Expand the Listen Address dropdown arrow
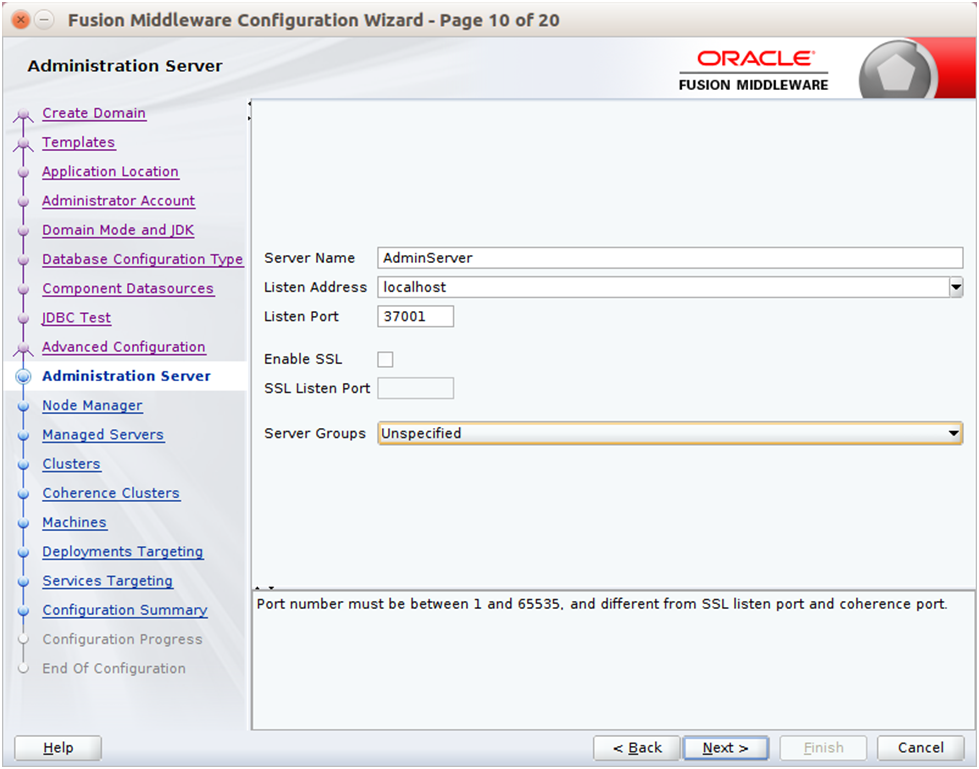The width and height of the screenshot is (979, 769). point(956,287)
